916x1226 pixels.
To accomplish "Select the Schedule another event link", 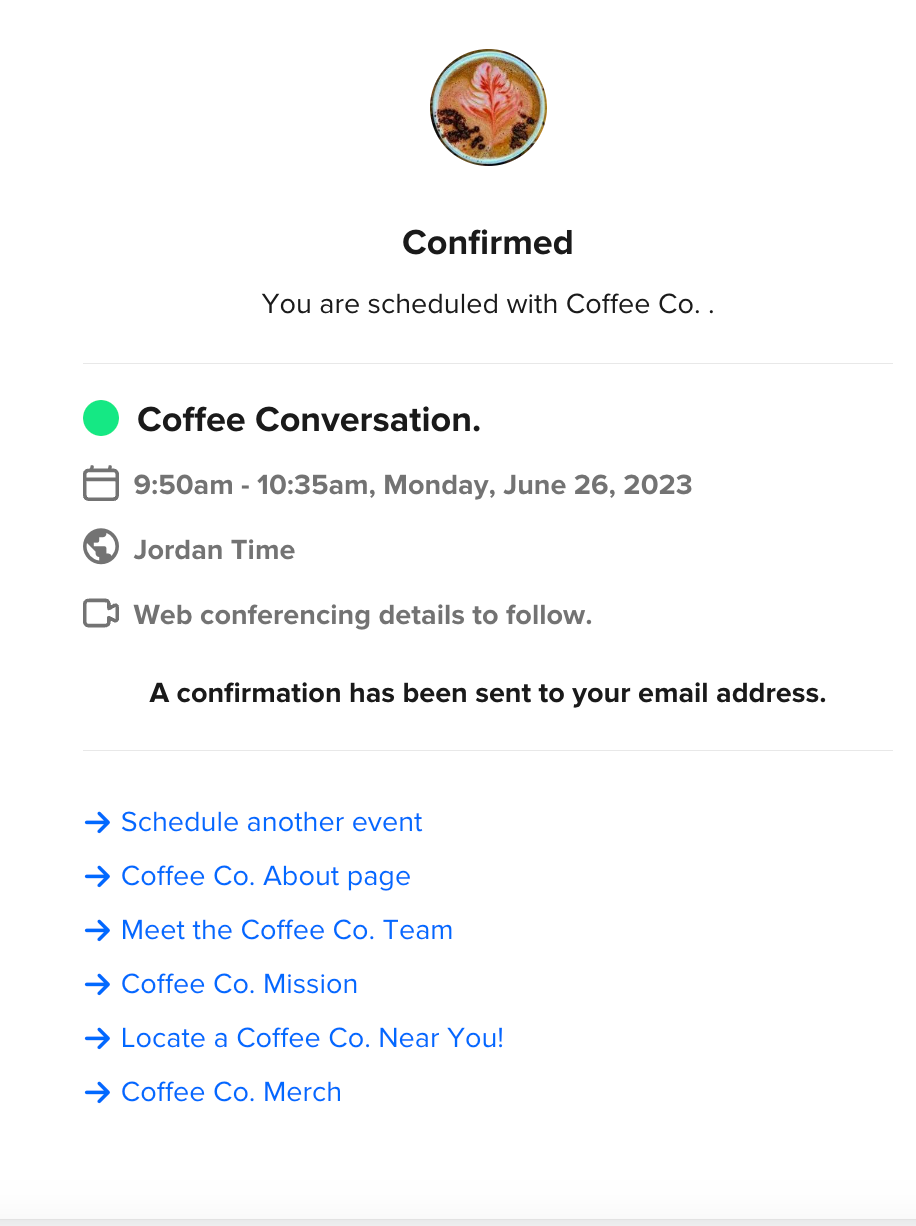I will [x=271, y=822].
